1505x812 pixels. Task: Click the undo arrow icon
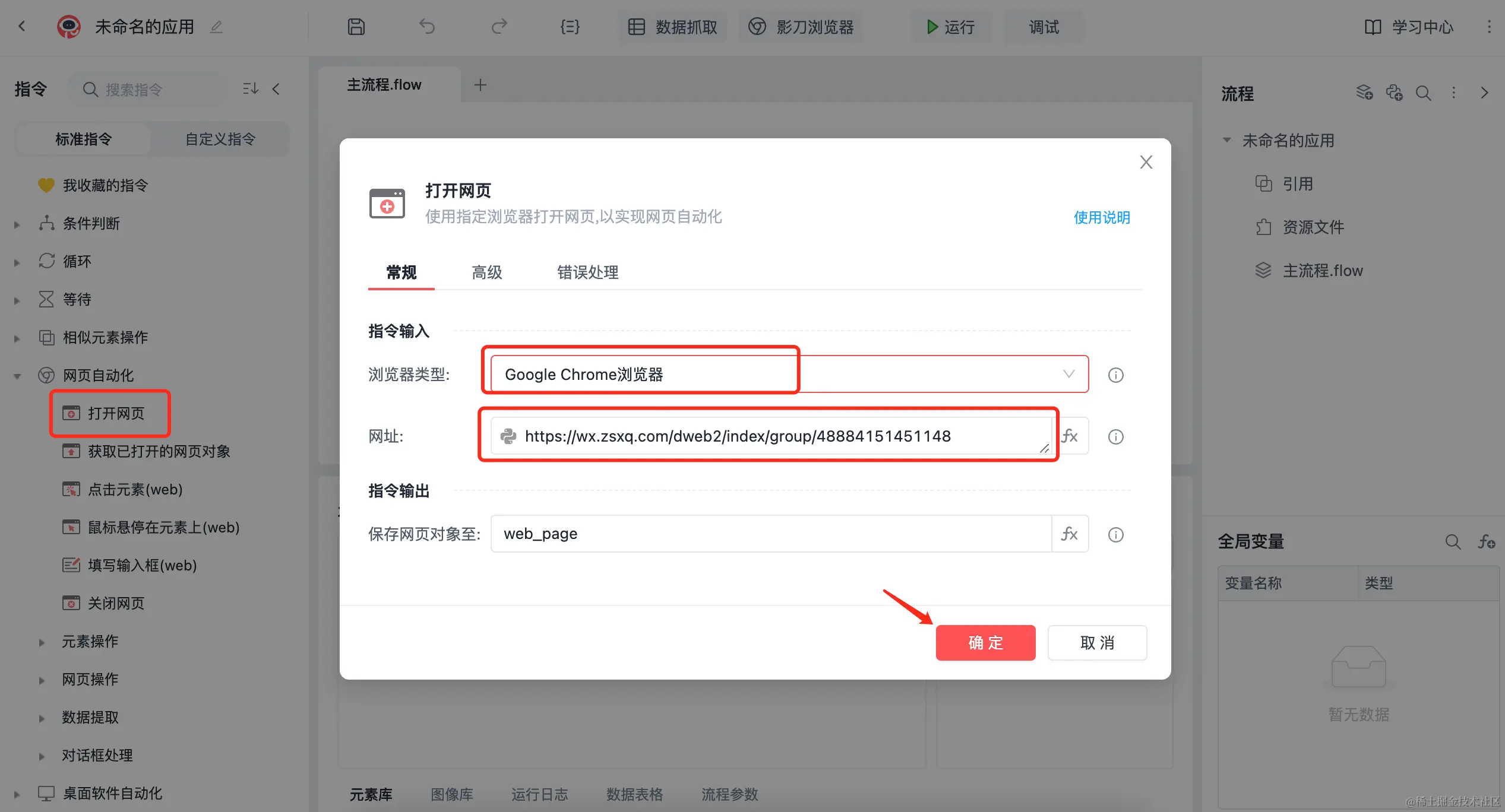(427, 27)
